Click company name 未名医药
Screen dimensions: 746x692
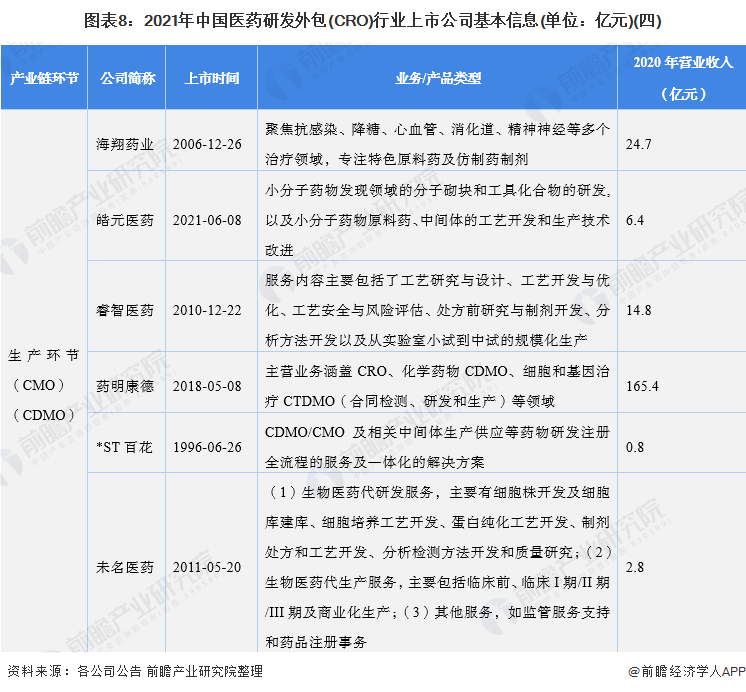[125, 567]
